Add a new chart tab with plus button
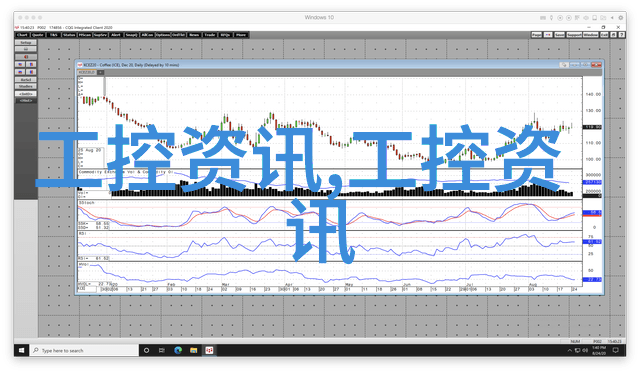The width and height of the screenshot is (640, 373). pyautogui.click(x=100, y=72)
